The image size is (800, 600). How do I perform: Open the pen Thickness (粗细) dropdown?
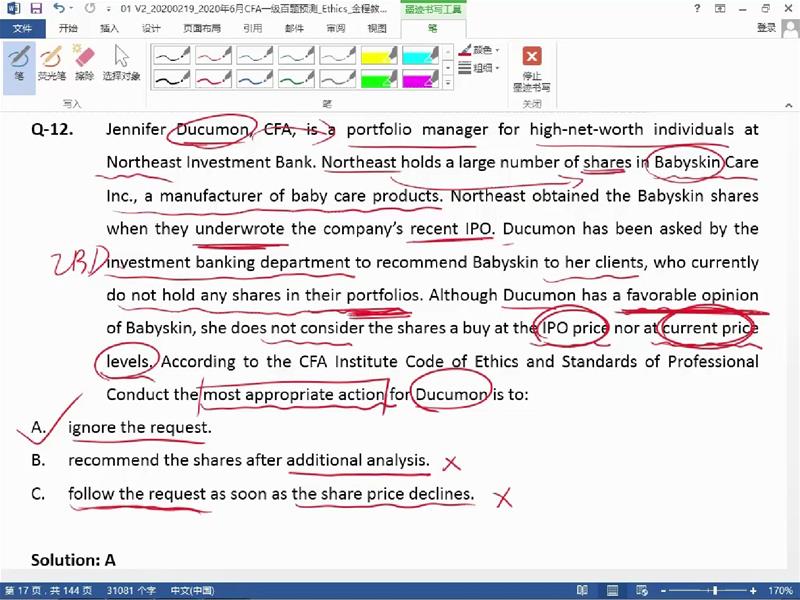[x=479, y=68]
